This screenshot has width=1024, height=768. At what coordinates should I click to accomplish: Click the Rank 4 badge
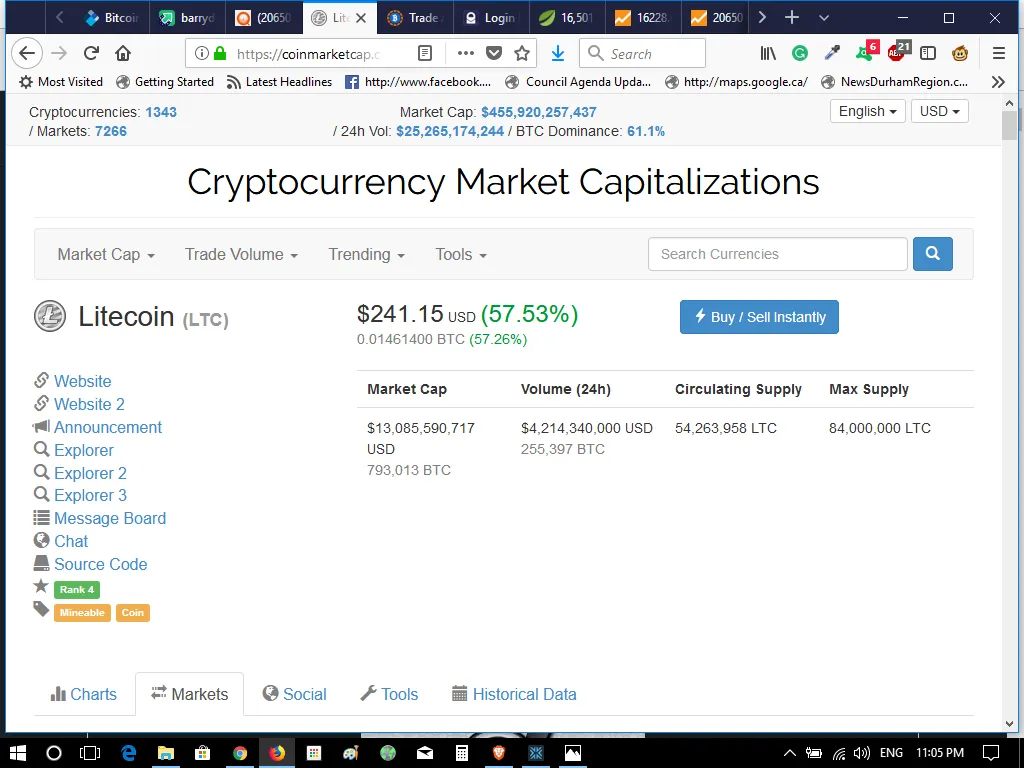76,590
